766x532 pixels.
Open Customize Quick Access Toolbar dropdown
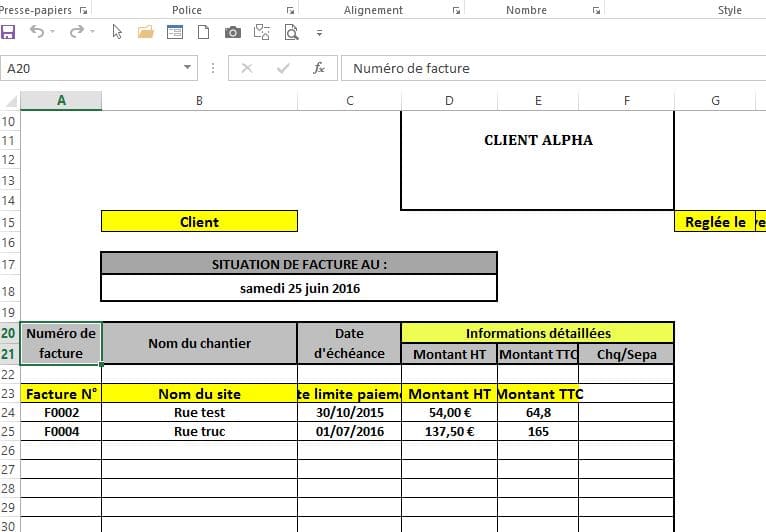319,32
